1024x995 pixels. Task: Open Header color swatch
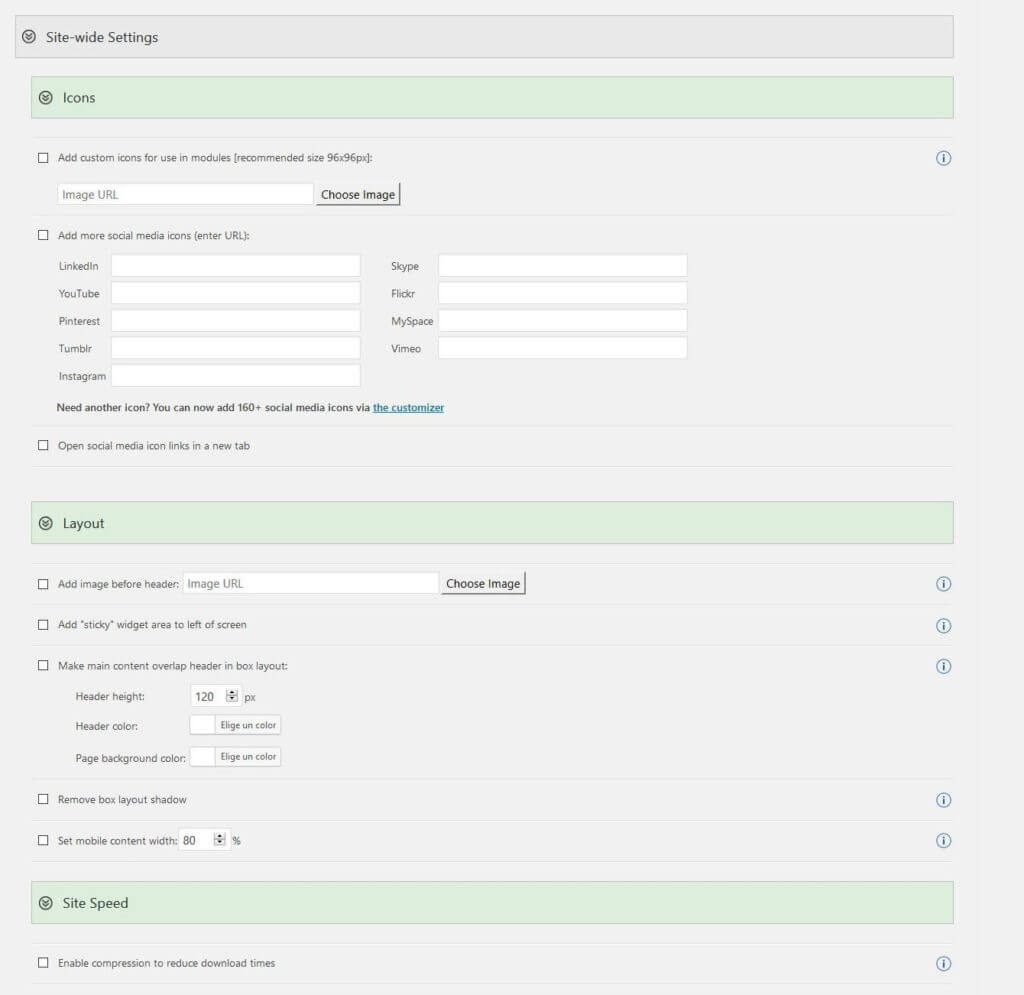pos(202,725)
